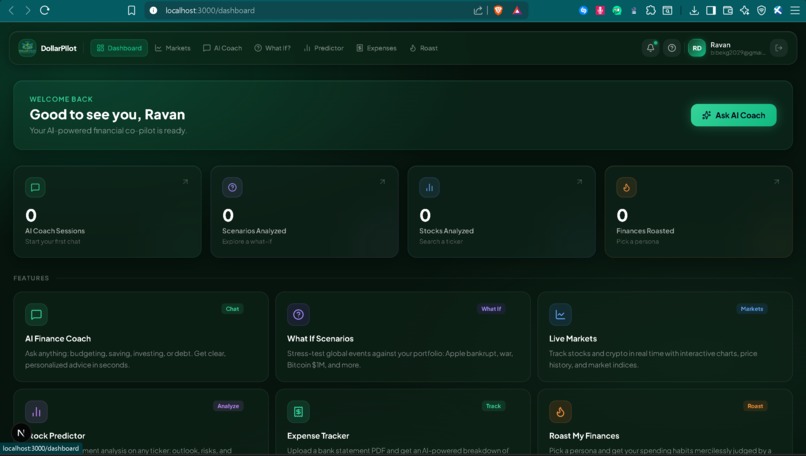Screen dimensions: 806x456
Task: Click the 'Search a ticker' text
Action: pyautogui.click(x=441, y=242)
